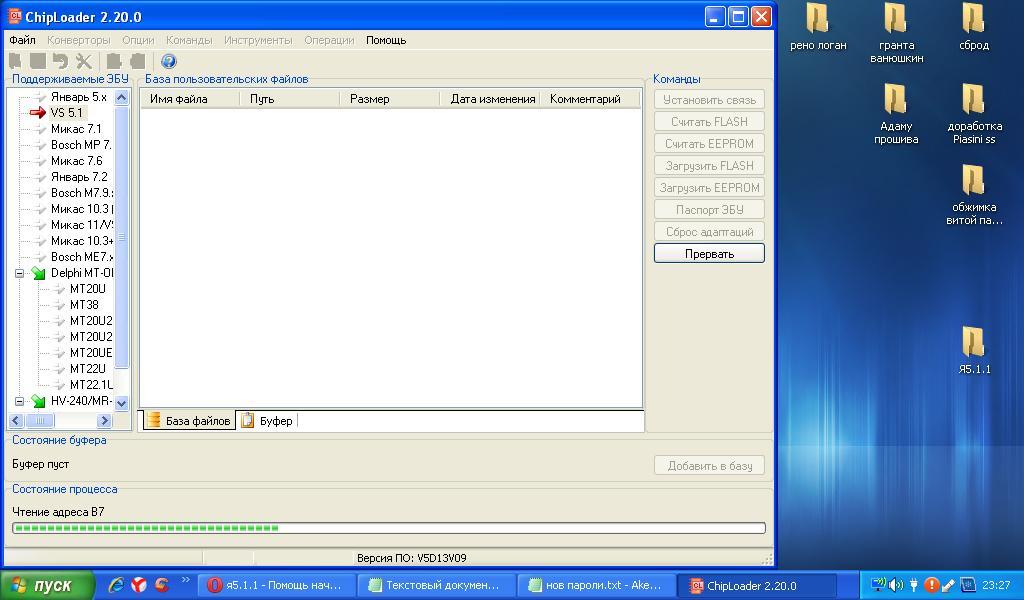
Task: Select Январь 7.2 in ECU tree
Action: pos(79,177)
